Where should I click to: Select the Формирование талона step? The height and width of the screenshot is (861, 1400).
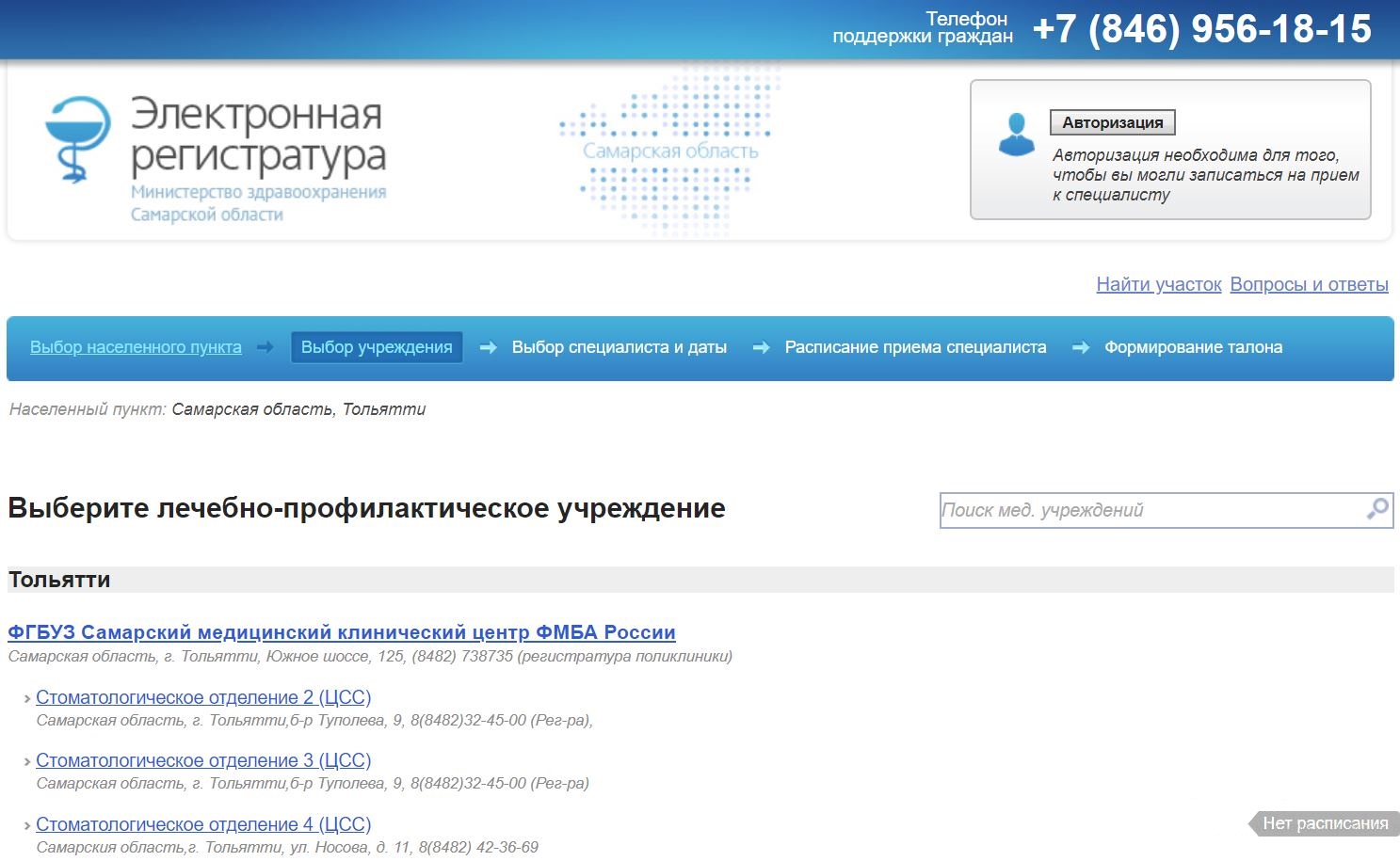coord(1193,347)
